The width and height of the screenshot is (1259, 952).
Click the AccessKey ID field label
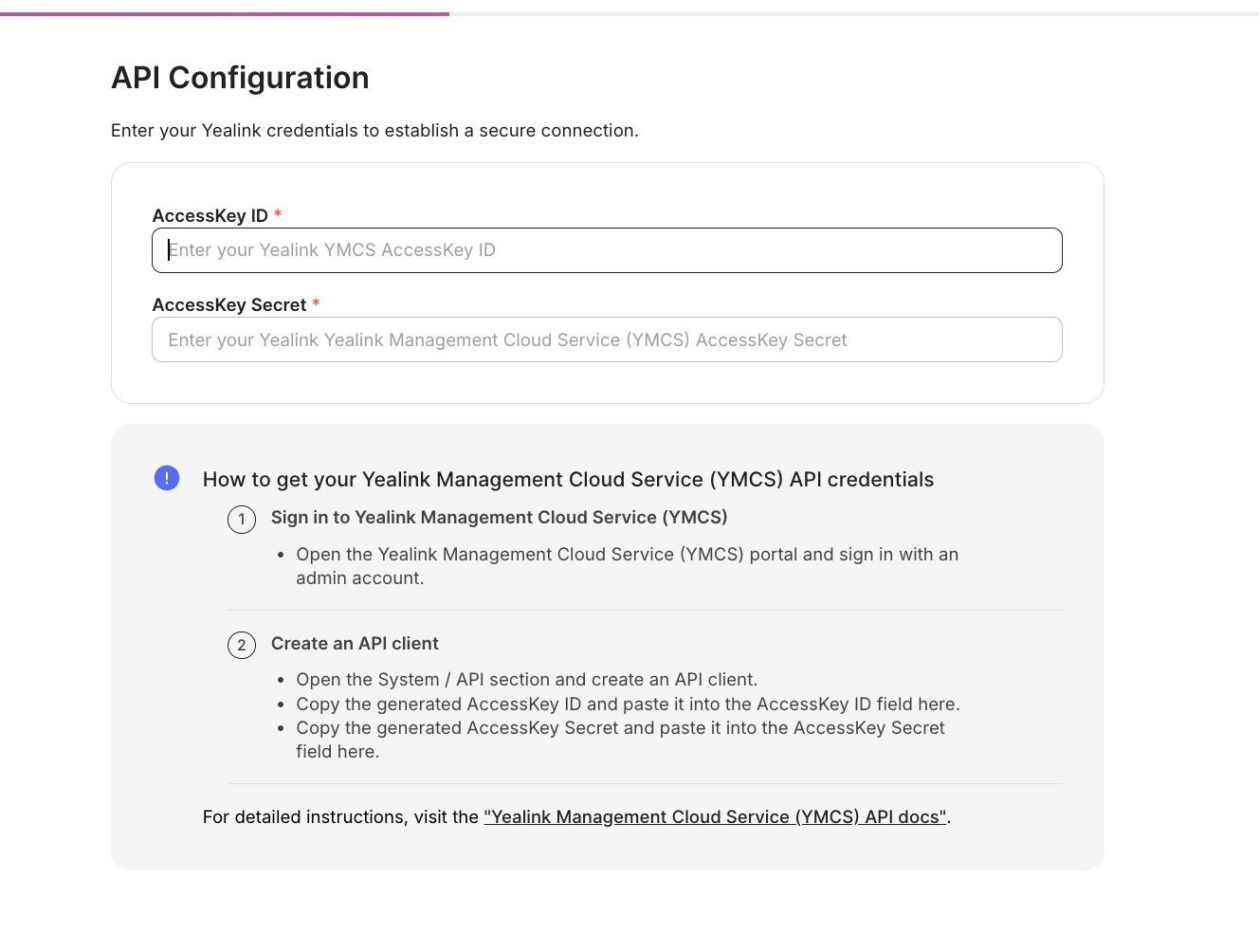point(210,216)
